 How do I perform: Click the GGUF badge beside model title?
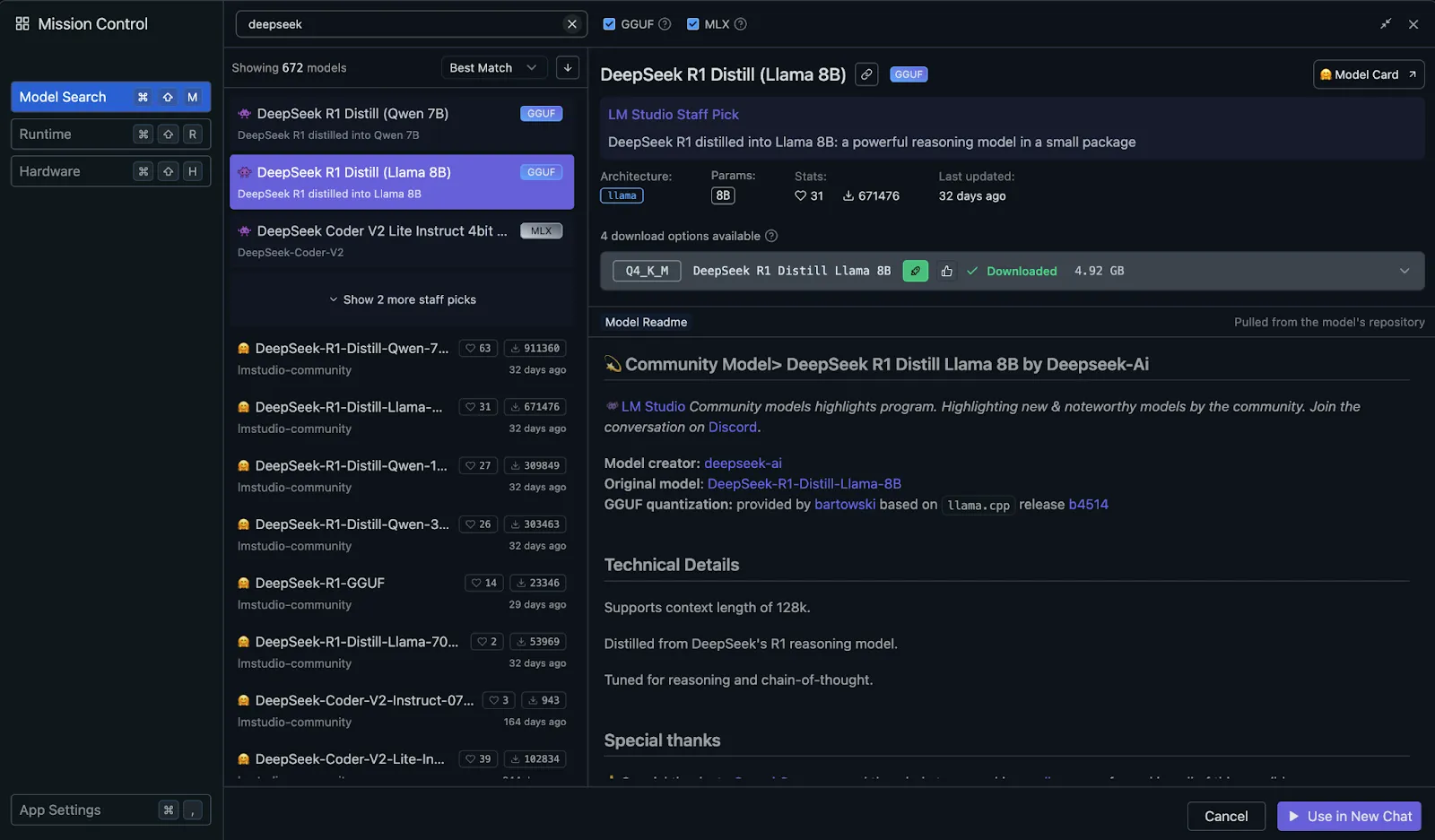[909, 74]
